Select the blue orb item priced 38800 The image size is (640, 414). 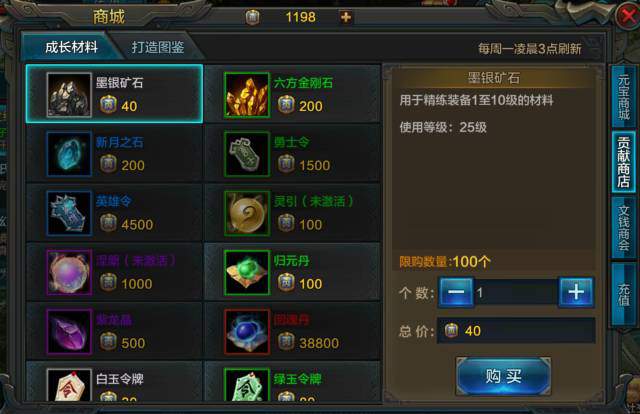tap(247, 332)
